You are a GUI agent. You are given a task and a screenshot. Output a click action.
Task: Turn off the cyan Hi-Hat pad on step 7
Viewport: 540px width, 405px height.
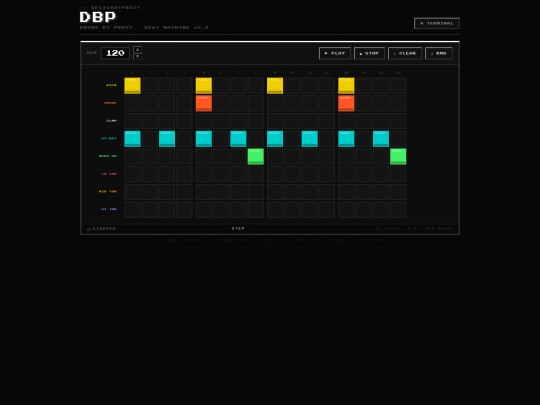click(238, 139)
